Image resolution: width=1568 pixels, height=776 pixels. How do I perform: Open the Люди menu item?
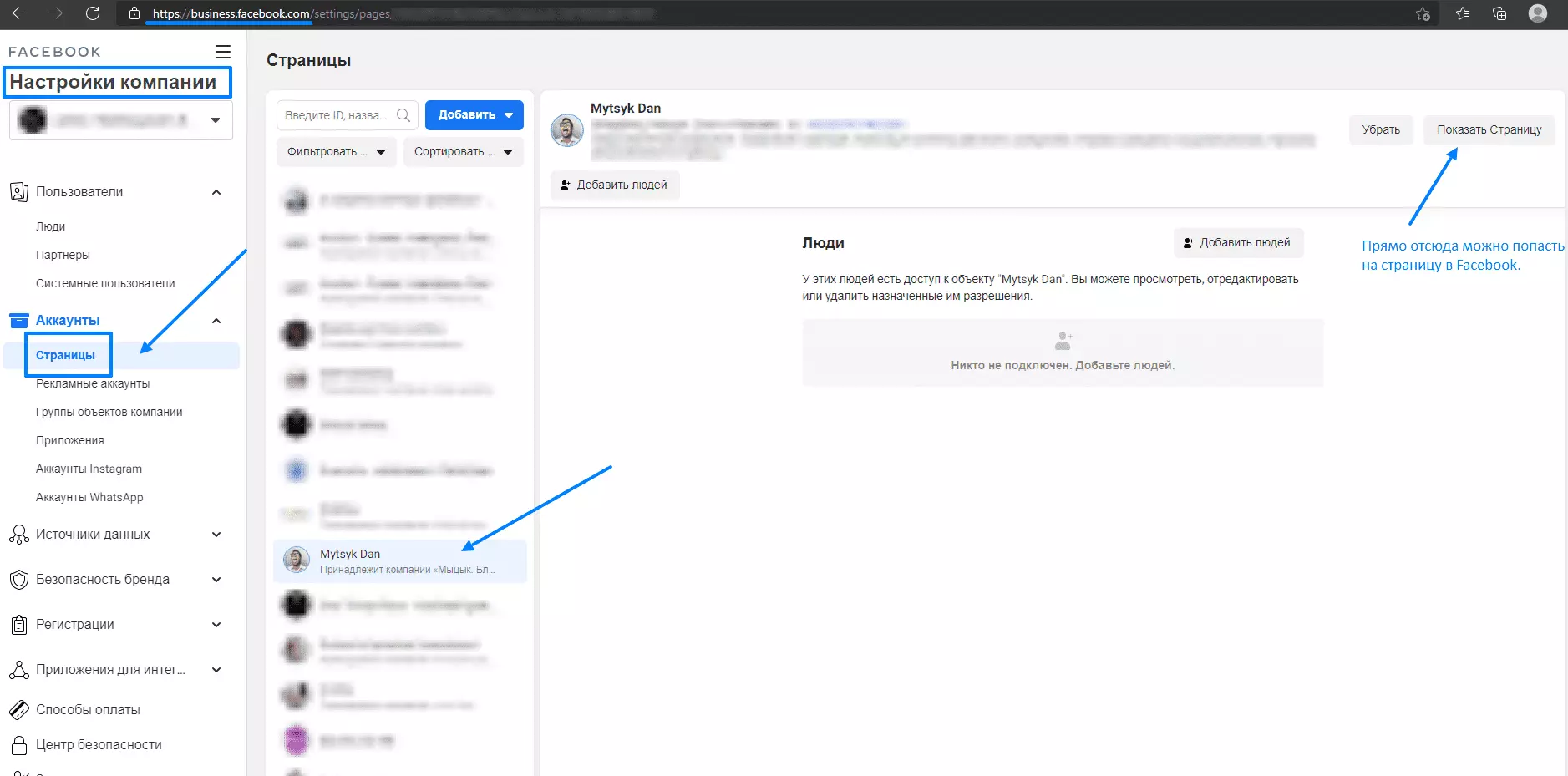(50, 227)
